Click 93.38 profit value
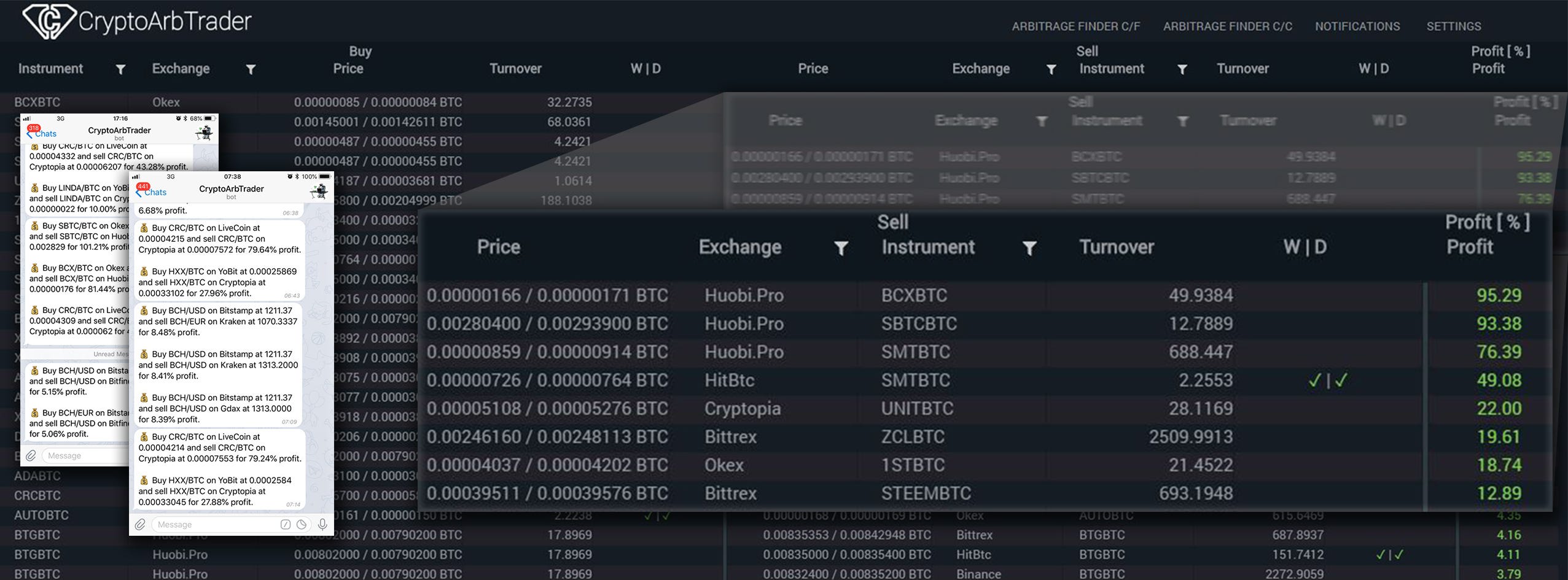 pyautogui.click(x=1499, y=324)
